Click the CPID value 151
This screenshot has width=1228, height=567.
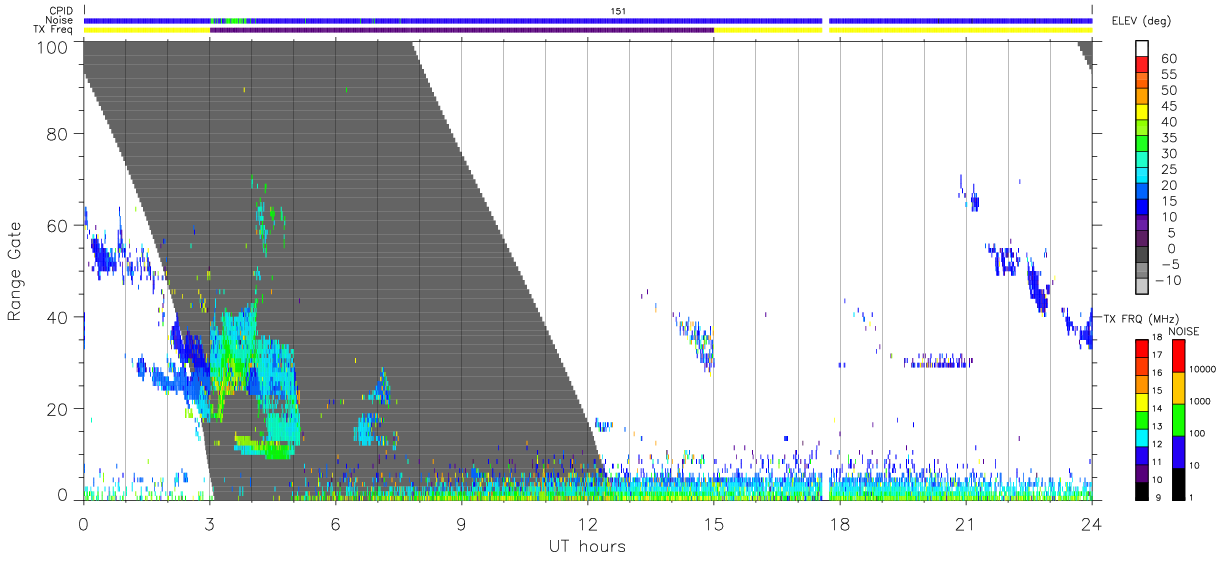(619, 11)
